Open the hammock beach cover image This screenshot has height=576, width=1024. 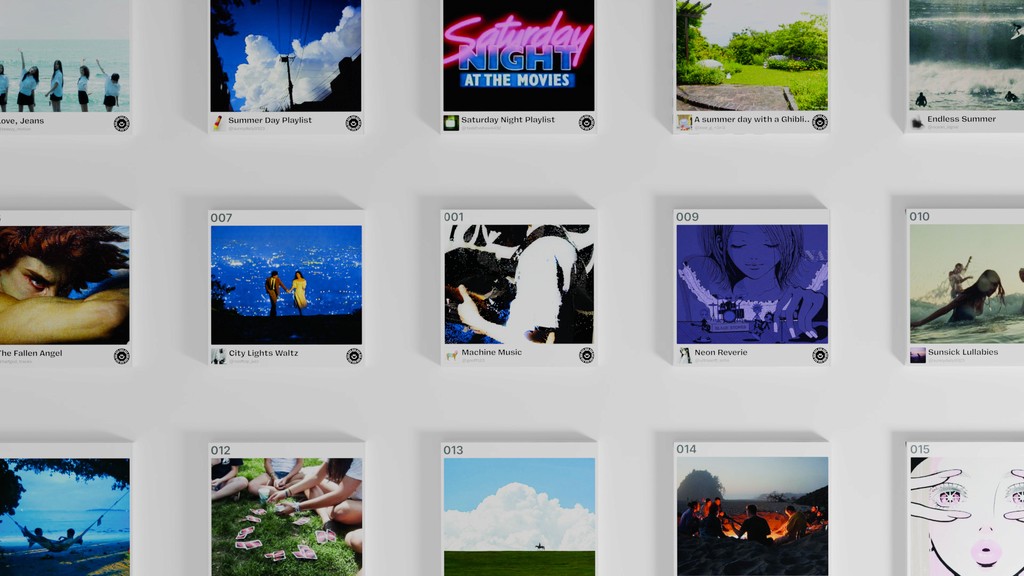tap(65, 517)
